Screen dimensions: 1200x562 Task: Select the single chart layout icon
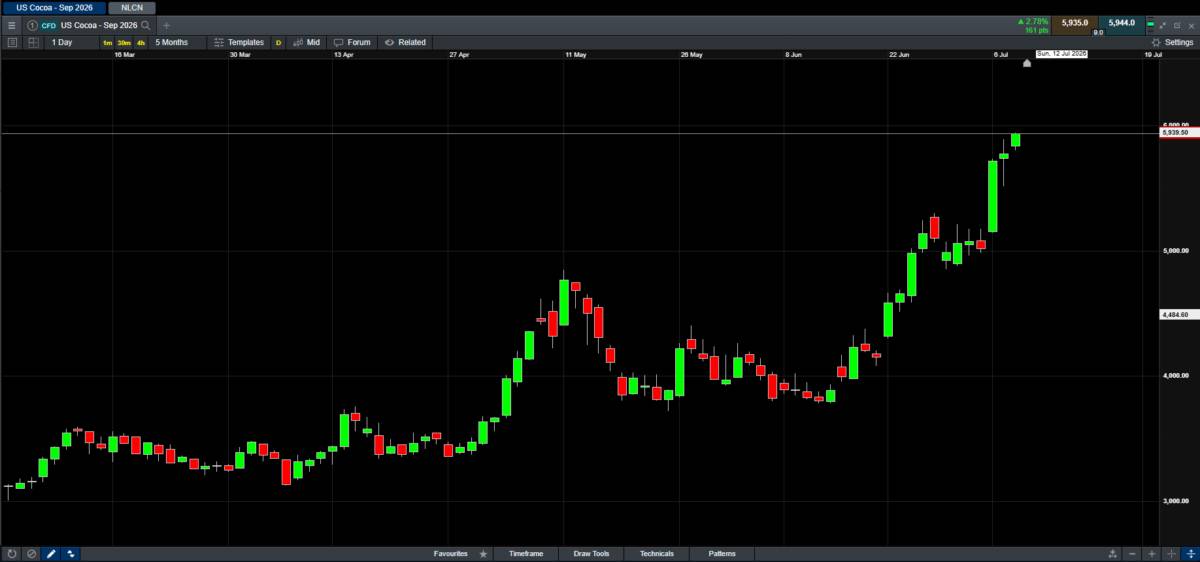coord(12,43)
